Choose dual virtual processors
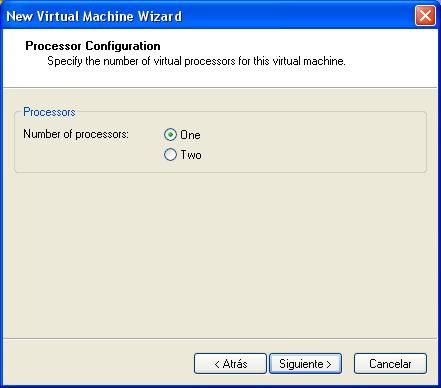 (x=170, y=155)
